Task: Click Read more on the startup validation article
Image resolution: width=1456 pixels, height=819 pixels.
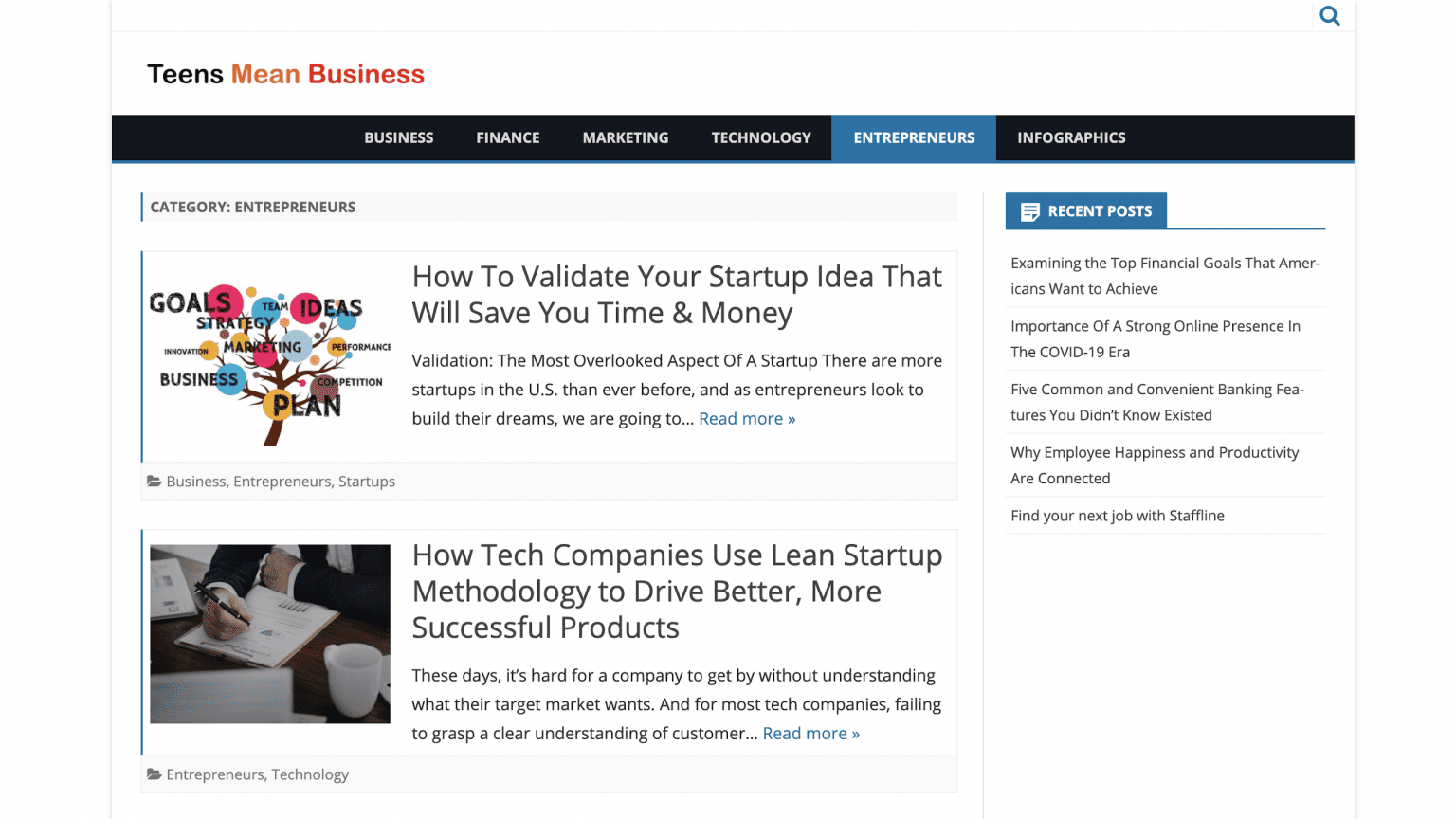Action: pyautogui.click(x=747, y=418)
